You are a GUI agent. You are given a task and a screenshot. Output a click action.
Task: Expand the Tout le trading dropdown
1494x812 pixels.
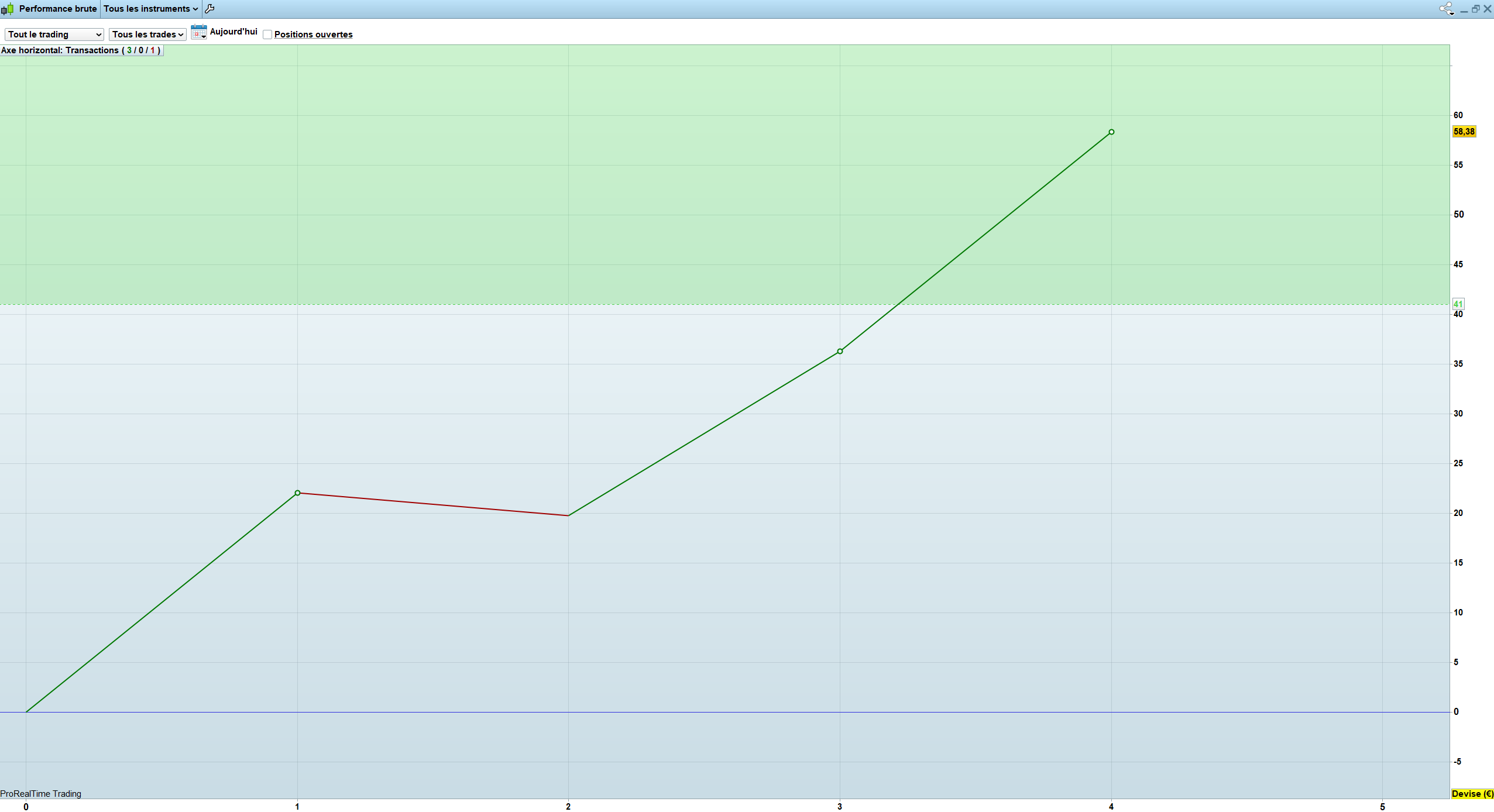click(54, 35)
